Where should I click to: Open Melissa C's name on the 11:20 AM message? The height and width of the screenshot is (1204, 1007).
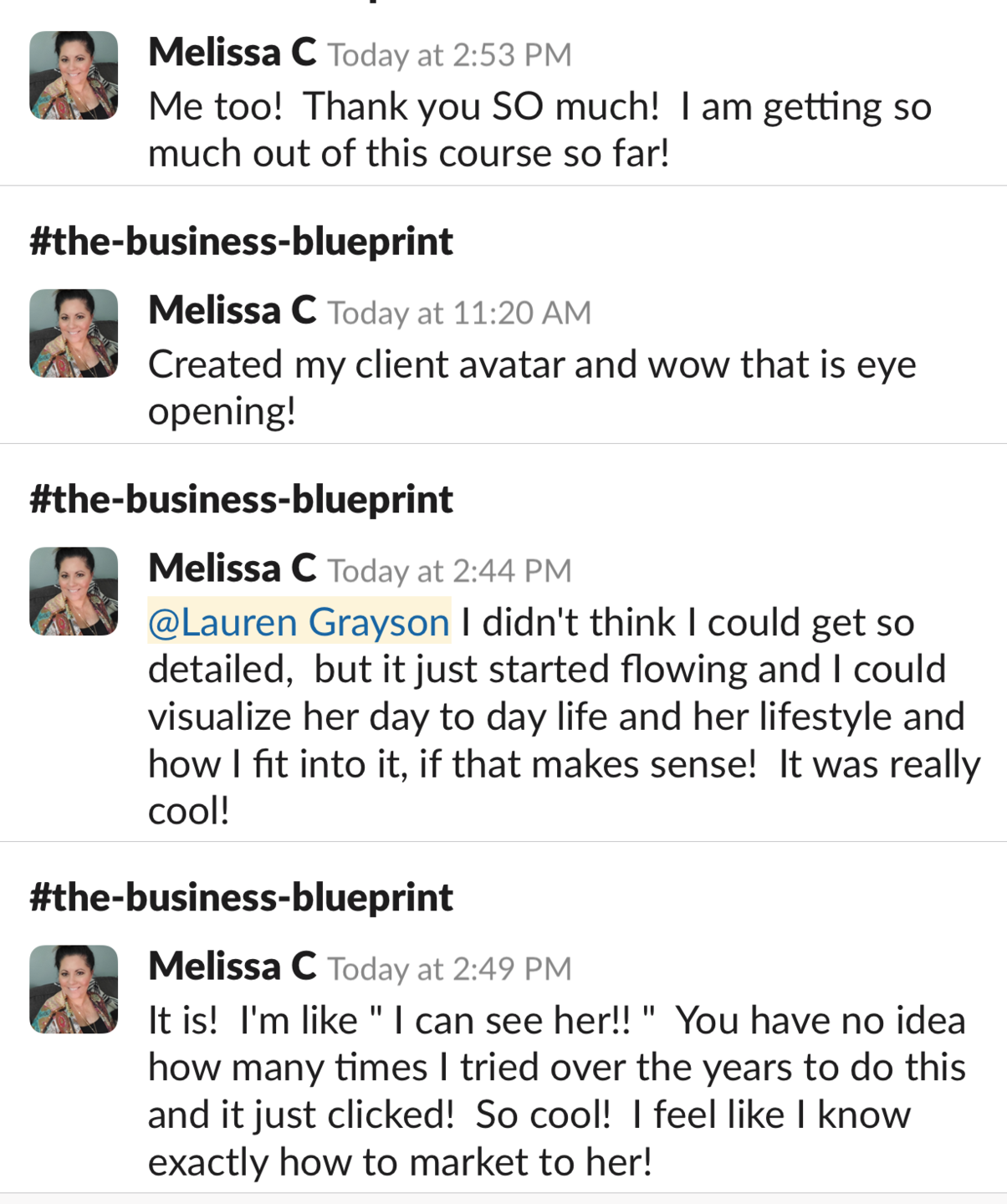232,310
